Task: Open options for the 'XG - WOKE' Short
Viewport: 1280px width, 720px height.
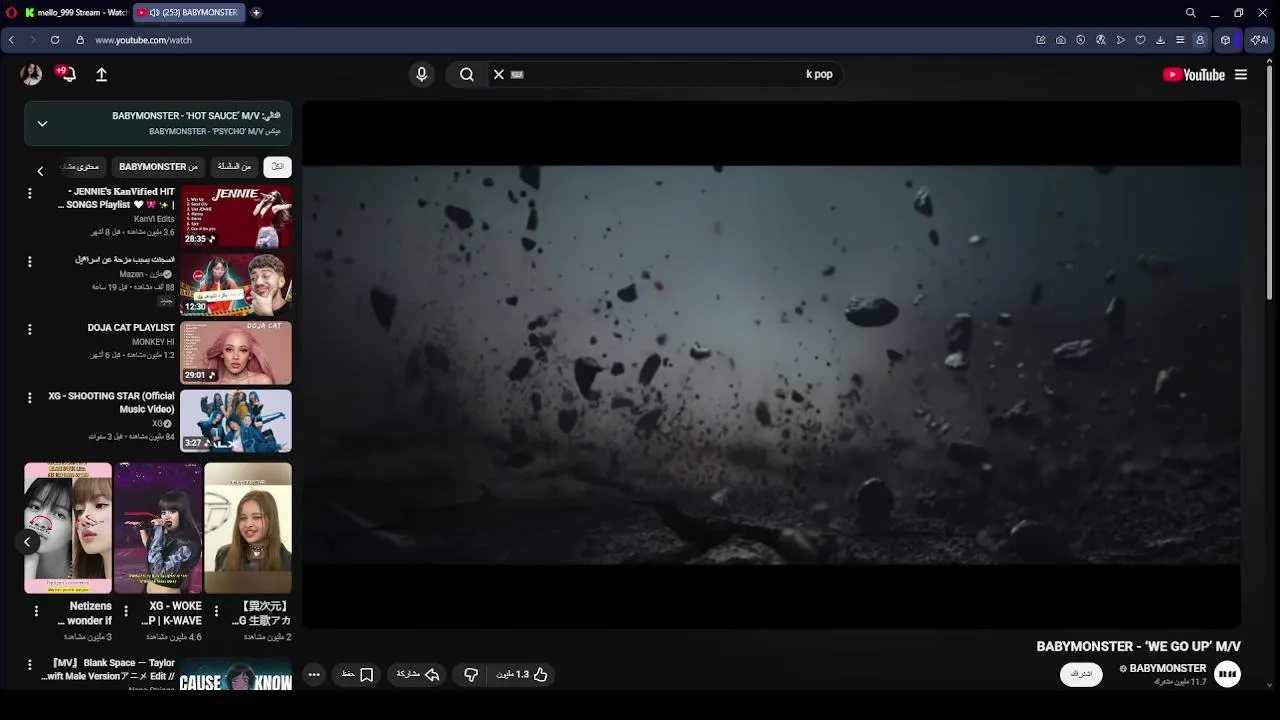Action: pyautogui.click(x=126, y=610)
